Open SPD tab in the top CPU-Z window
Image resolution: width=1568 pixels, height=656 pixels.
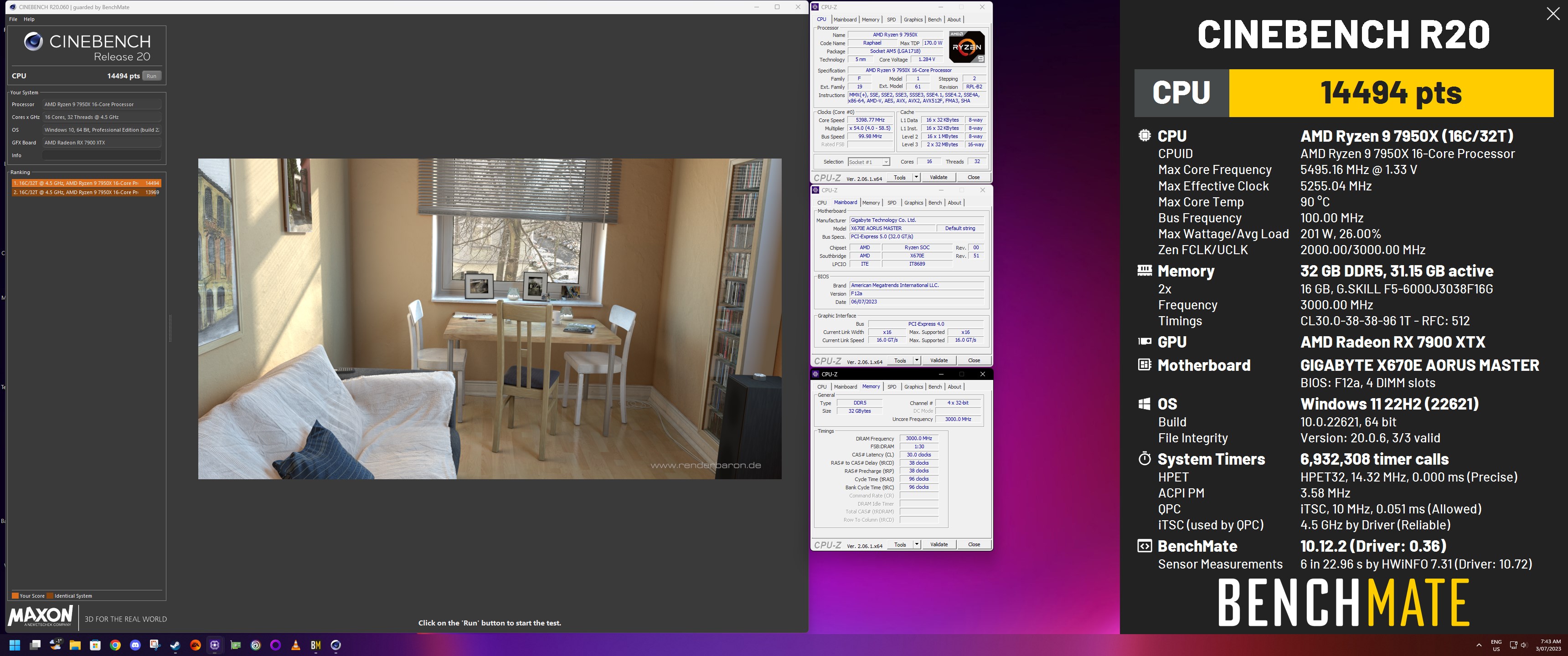(891, 20)
